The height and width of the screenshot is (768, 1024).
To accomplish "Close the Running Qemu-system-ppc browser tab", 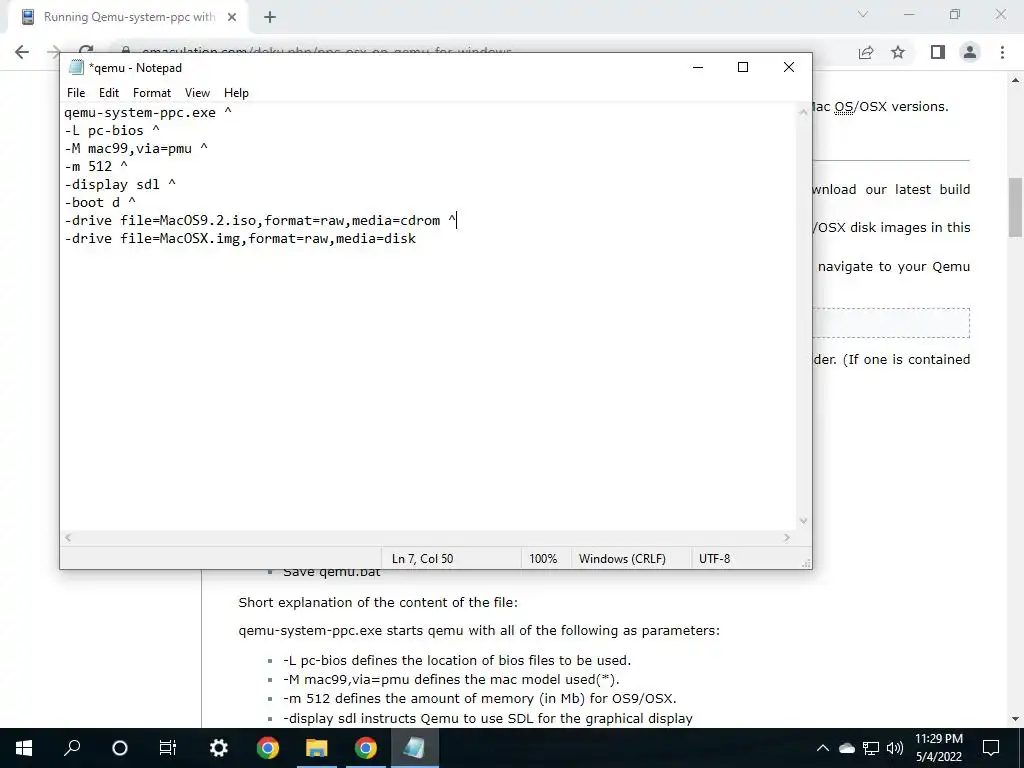I will 232,17.
